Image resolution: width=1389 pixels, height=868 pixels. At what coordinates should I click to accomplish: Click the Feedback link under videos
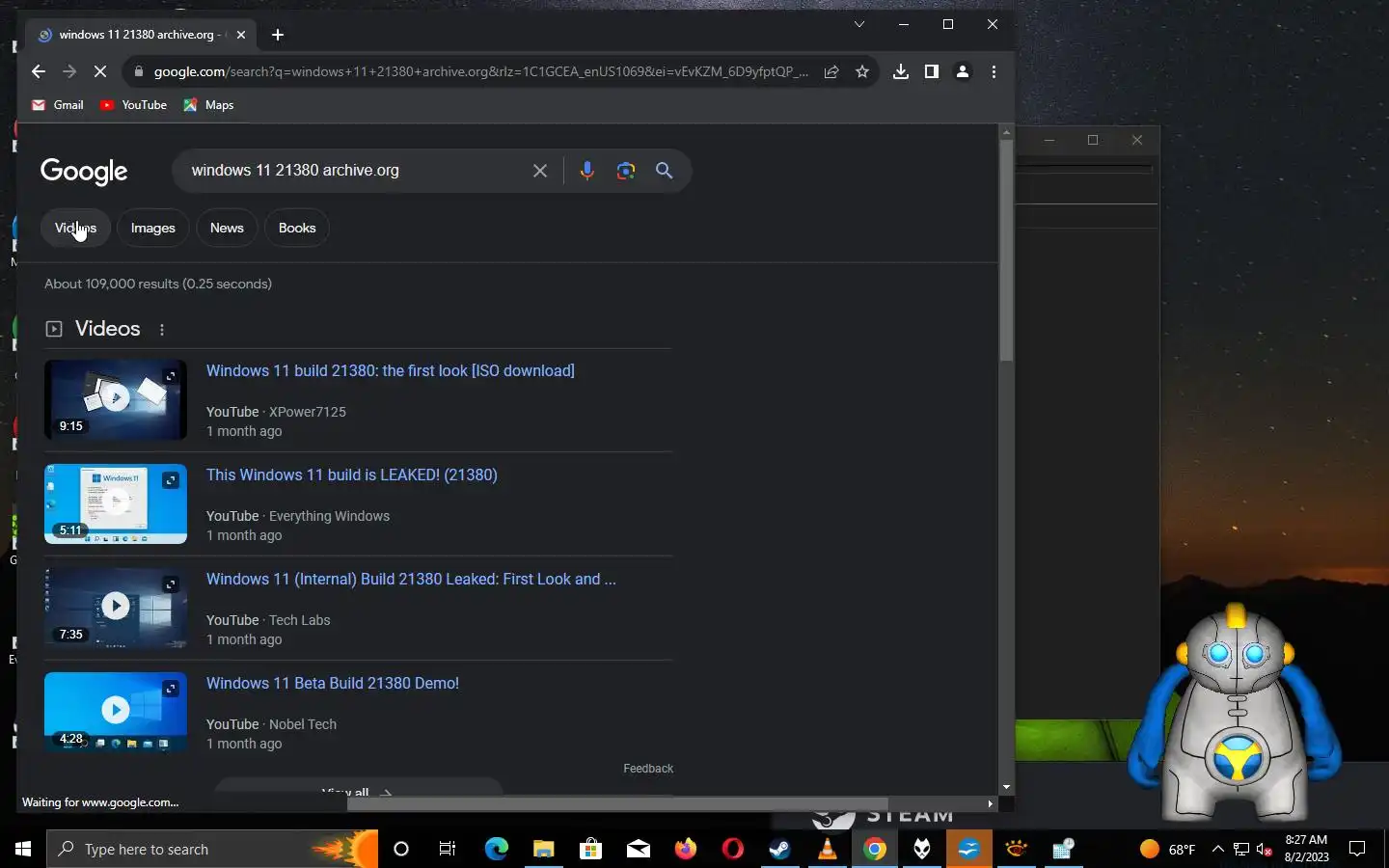click(x=648, y=769)
